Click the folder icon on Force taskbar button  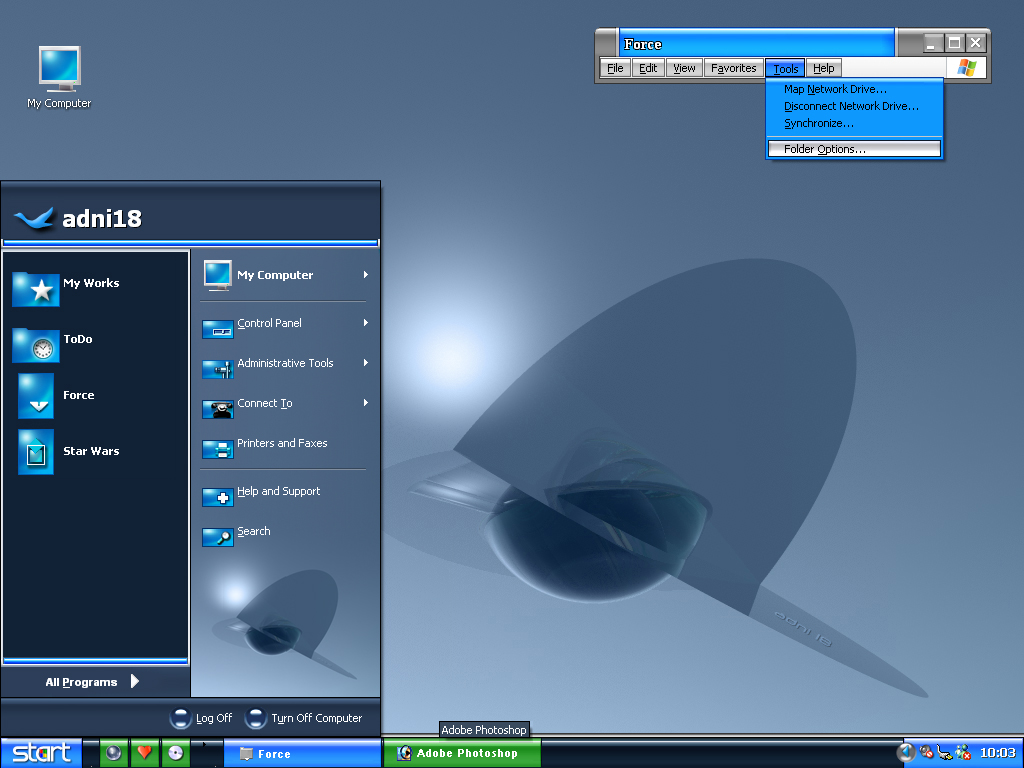(246, 754)
